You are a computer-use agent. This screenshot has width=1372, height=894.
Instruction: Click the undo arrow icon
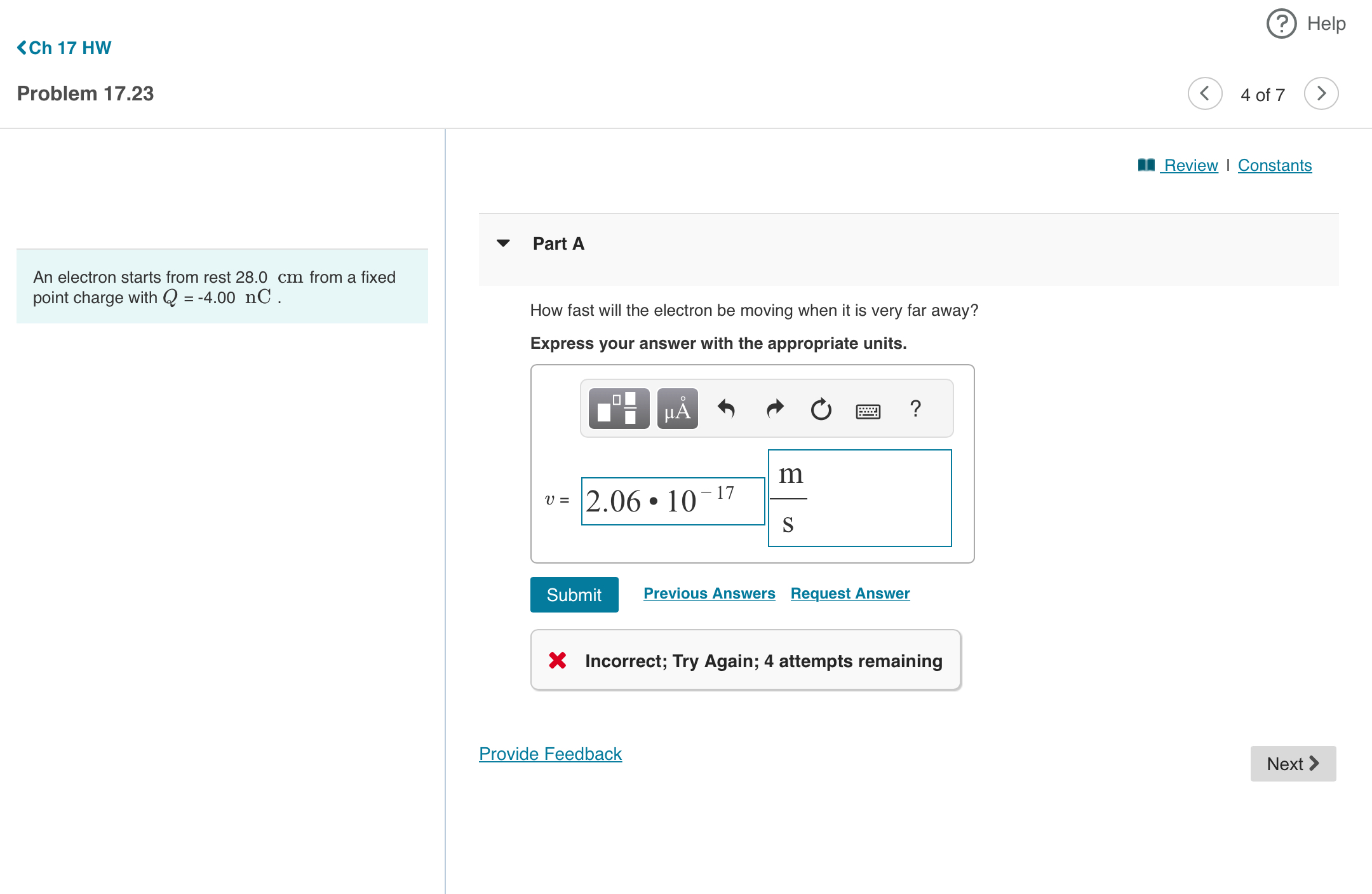(x=726, y=409)
